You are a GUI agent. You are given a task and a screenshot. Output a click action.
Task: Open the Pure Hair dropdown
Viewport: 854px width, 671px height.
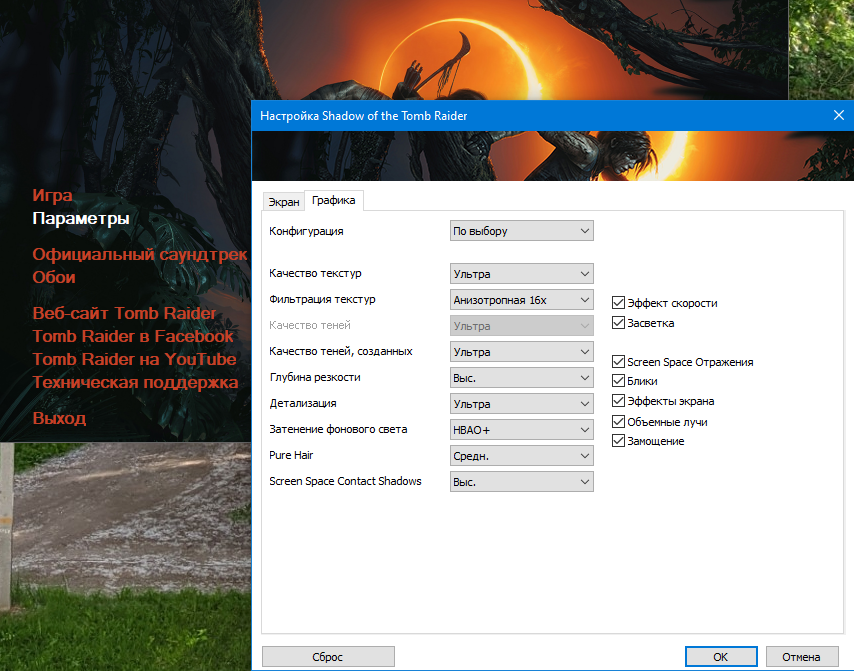521,456
